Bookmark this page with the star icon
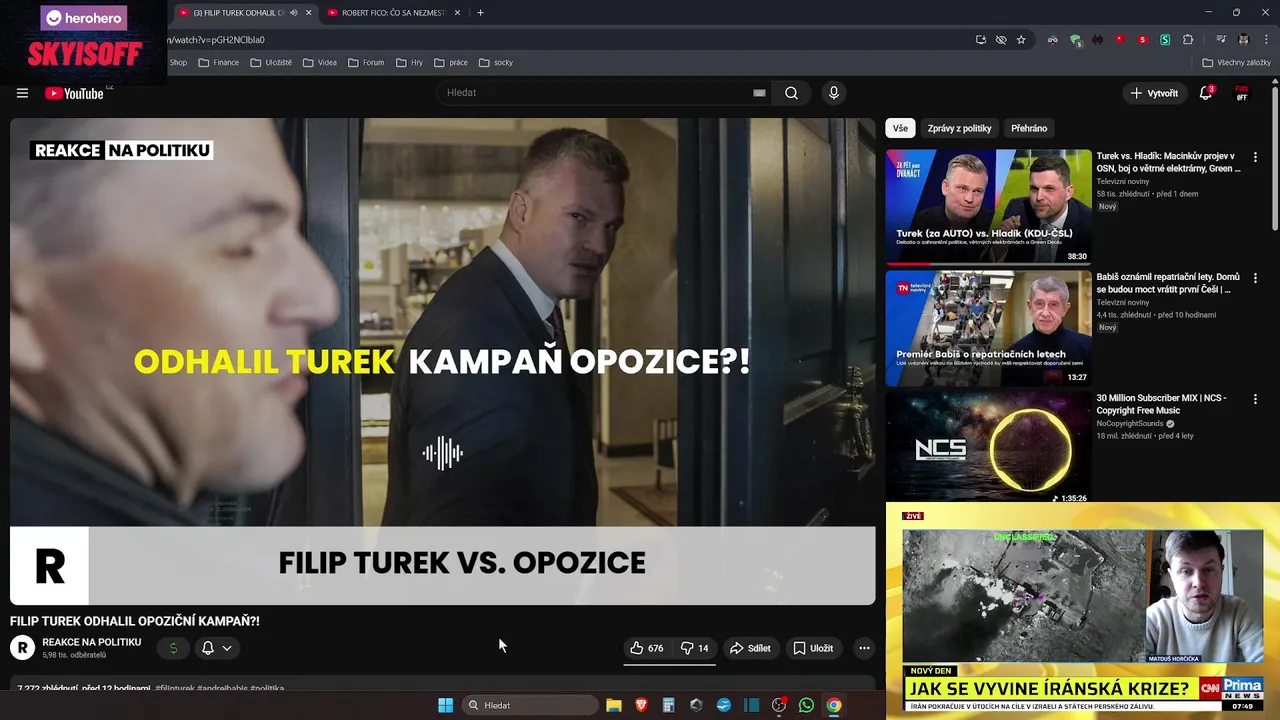The width and height of the screenshot is (1280, 720). click(x=1021, y=40)
